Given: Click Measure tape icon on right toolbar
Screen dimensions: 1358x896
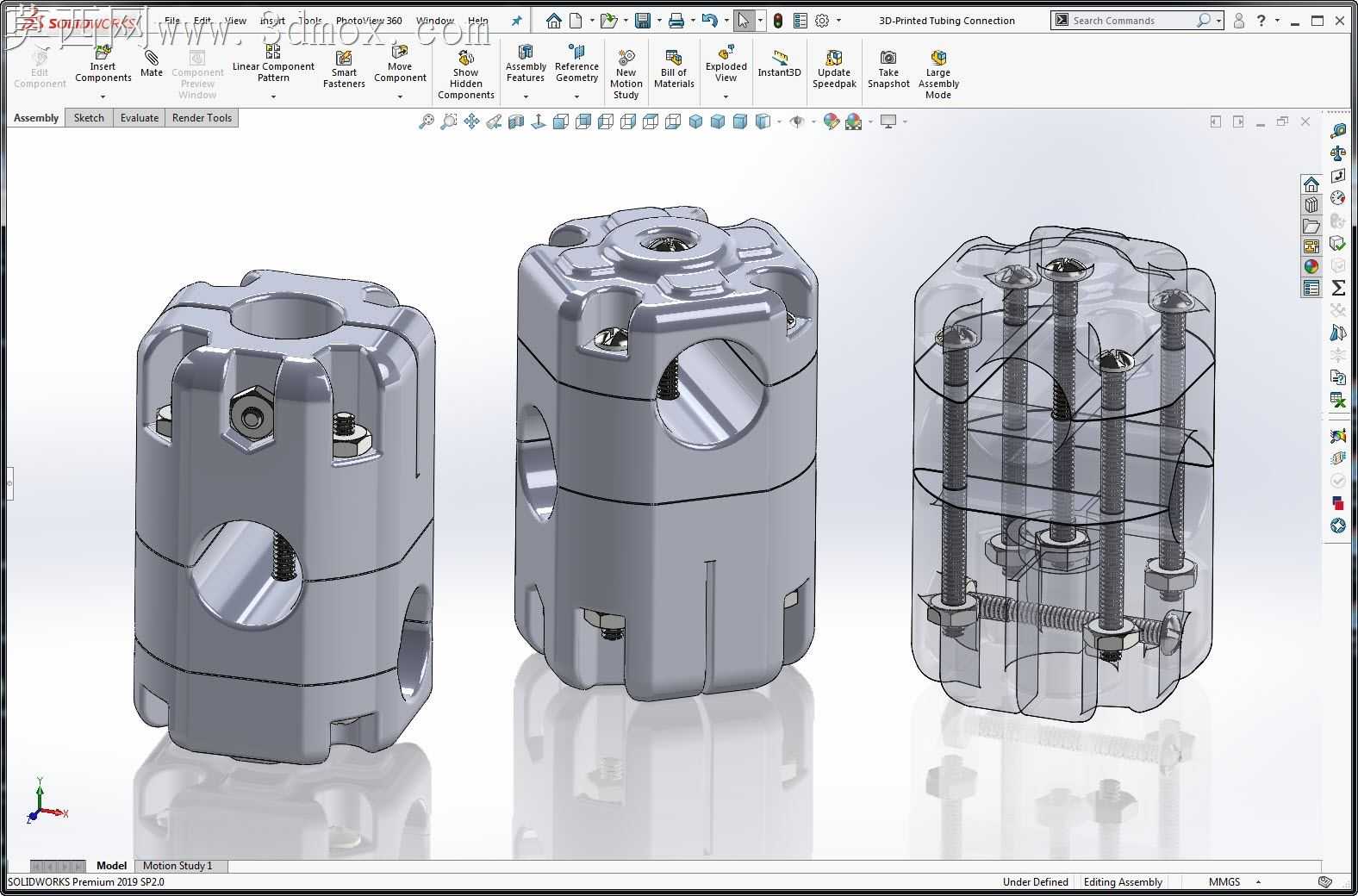Looking at the screenshot, I should tap(1338, 131).
